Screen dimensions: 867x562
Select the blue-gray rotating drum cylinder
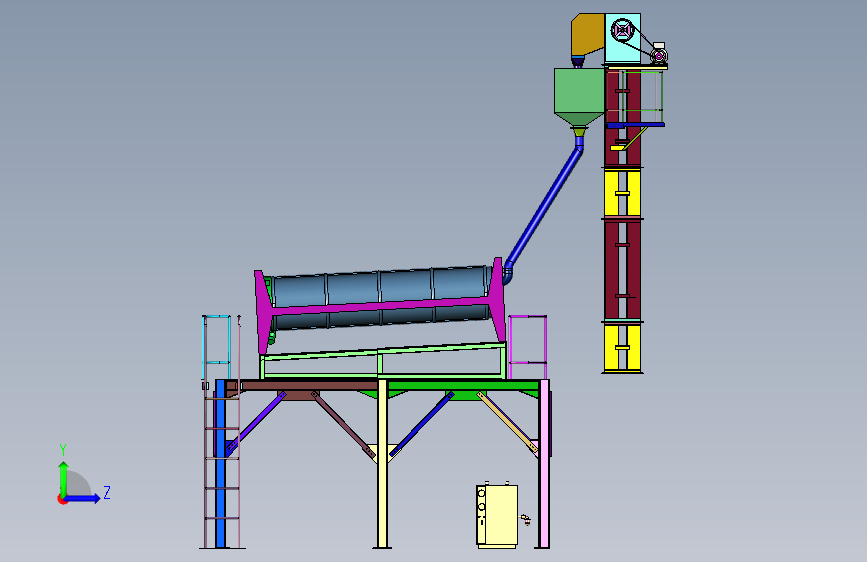[x=380, y=288]
